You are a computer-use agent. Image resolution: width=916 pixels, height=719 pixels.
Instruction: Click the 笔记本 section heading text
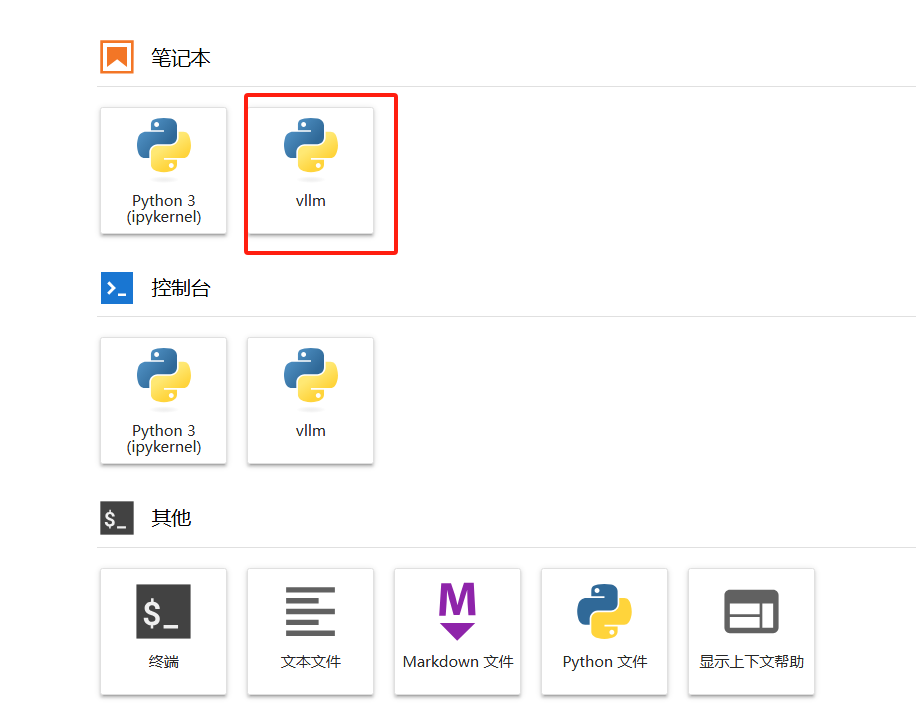click(181, 58)
